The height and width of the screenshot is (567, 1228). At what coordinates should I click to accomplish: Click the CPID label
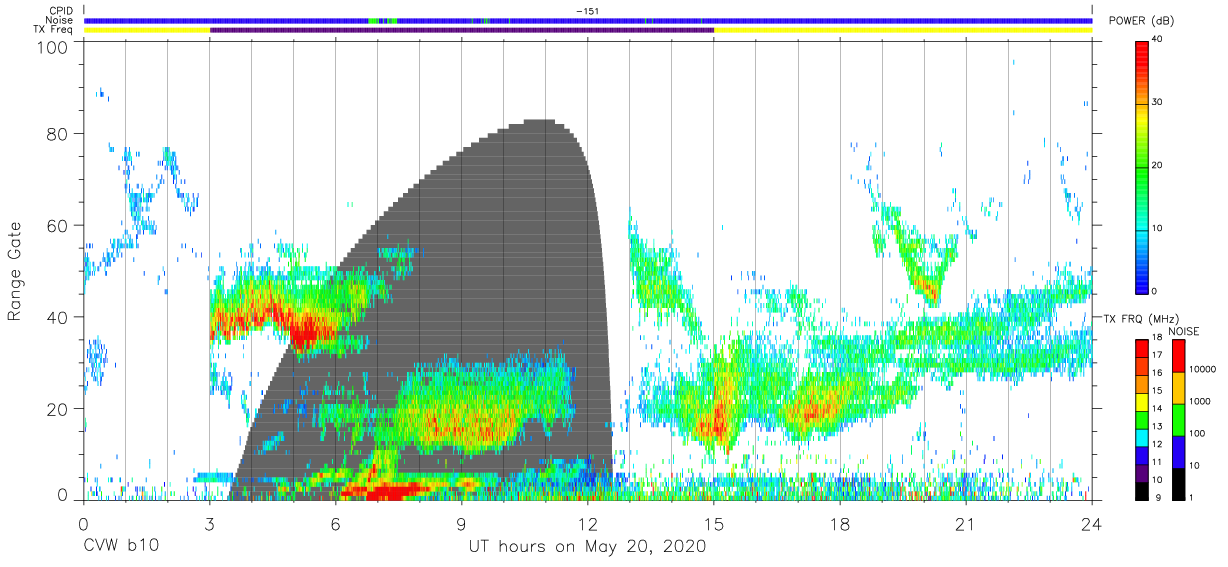click(x=61, y=10)
